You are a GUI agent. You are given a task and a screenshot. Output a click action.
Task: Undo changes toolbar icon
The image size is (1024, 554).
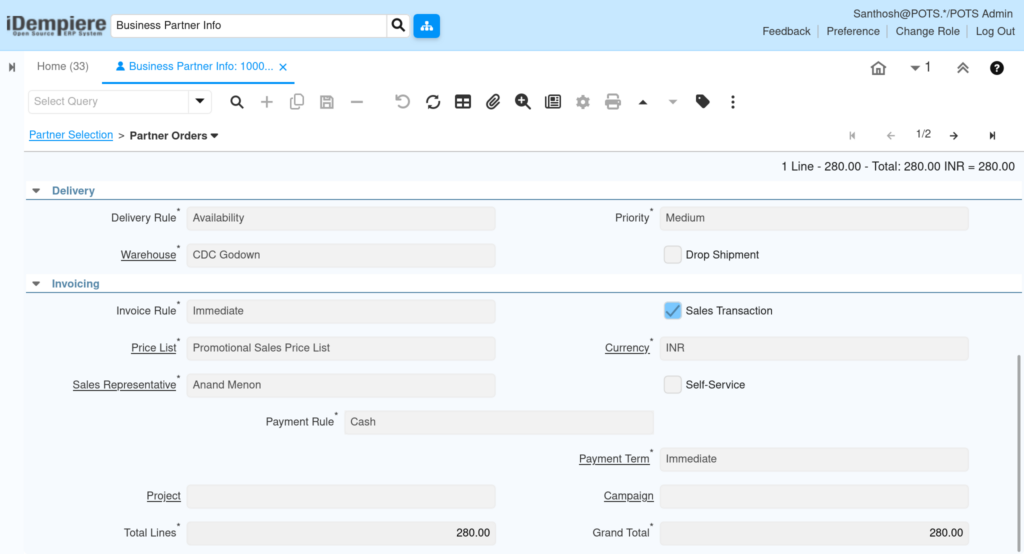[402, 102]
